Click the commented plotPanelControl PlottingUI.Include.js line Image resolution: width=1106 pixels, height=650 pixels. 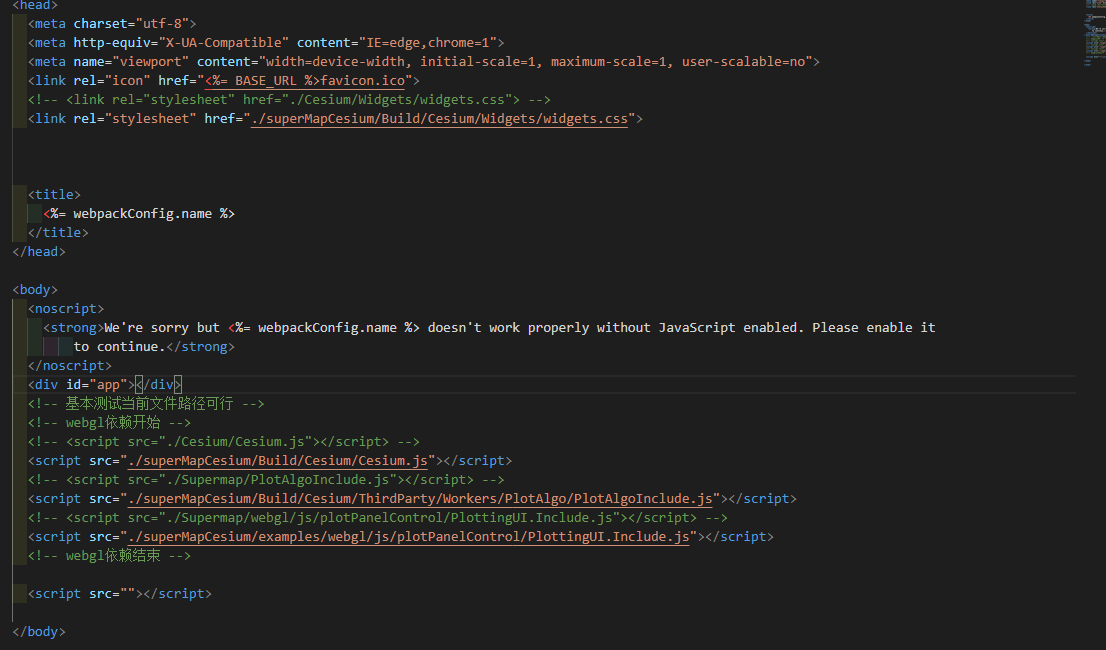tap(378, 518)
